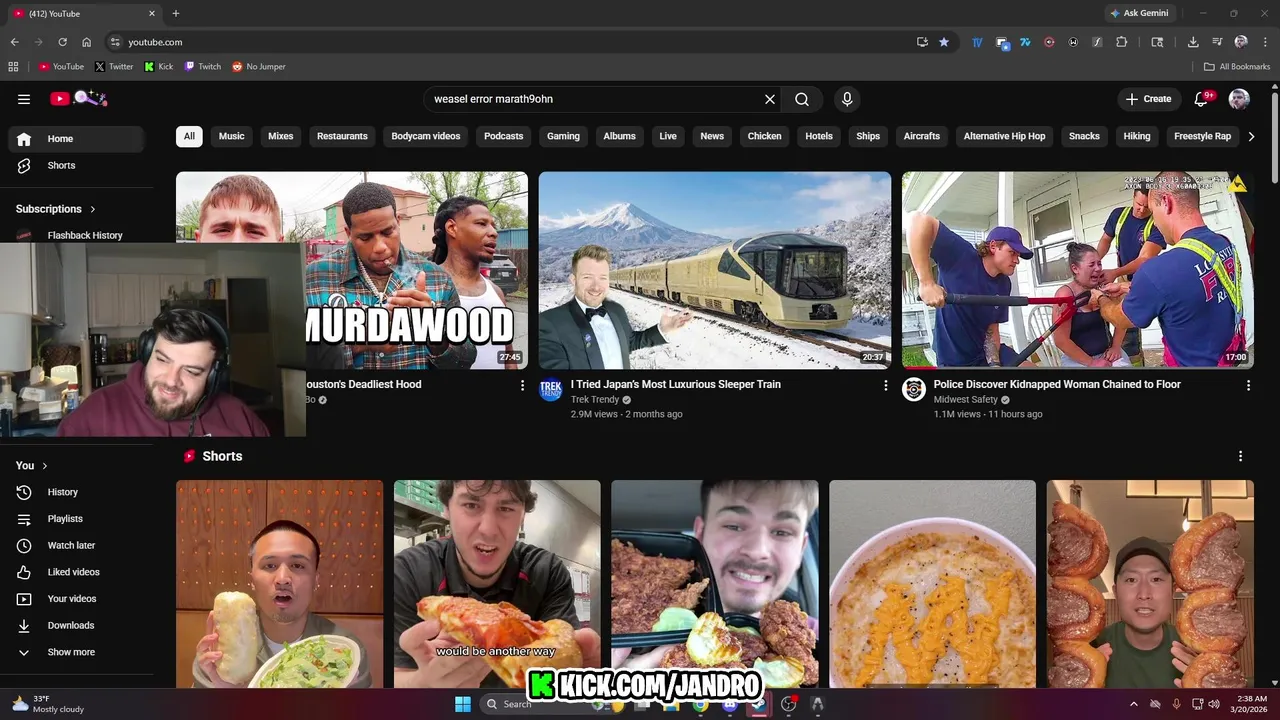
Task: Select the Bodycam videos chip
Action: pyautogui.click(x=426, y=136)
